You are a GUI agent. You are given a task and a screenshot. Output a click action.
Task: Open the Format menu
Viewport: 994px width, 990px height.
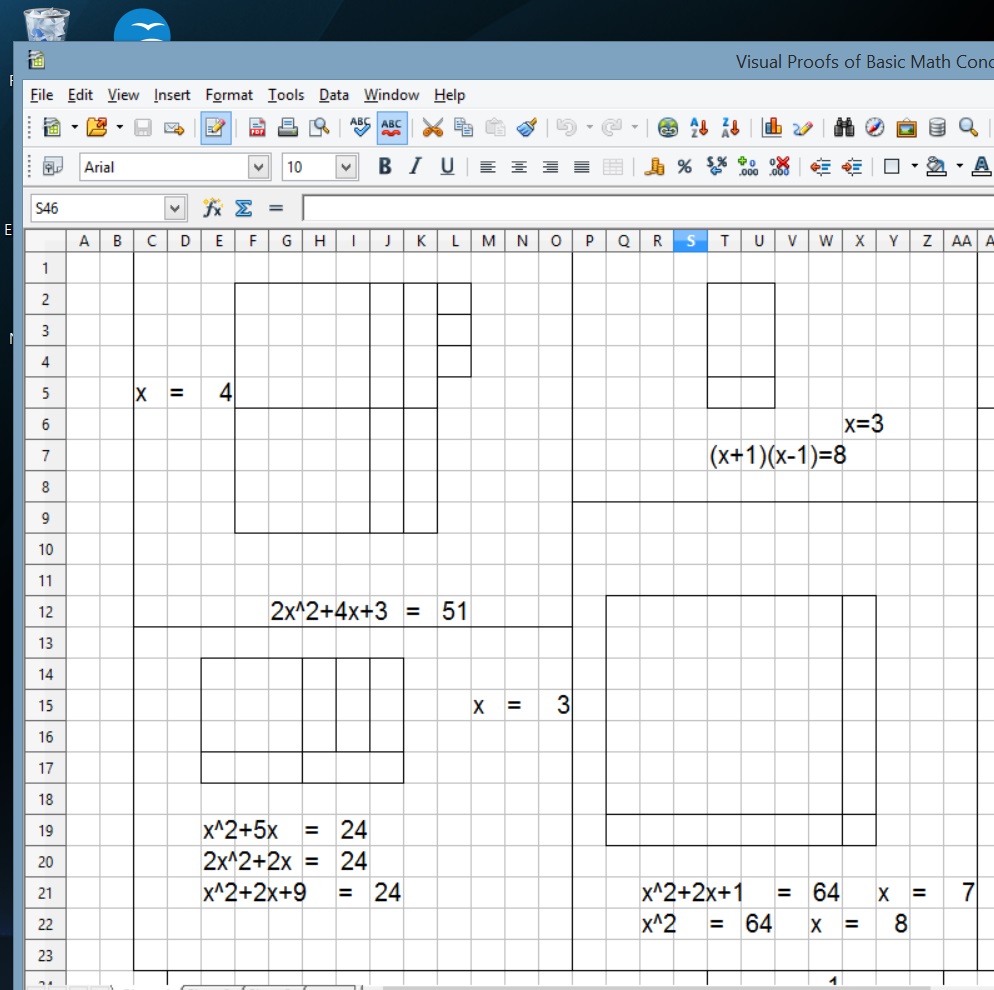pos(229,95)
